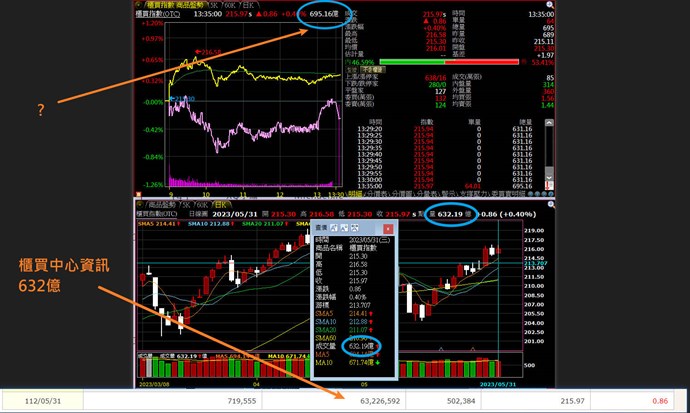
Task: Click the 13:29:20 row in the tick list
Action: [x=444, y=129]
